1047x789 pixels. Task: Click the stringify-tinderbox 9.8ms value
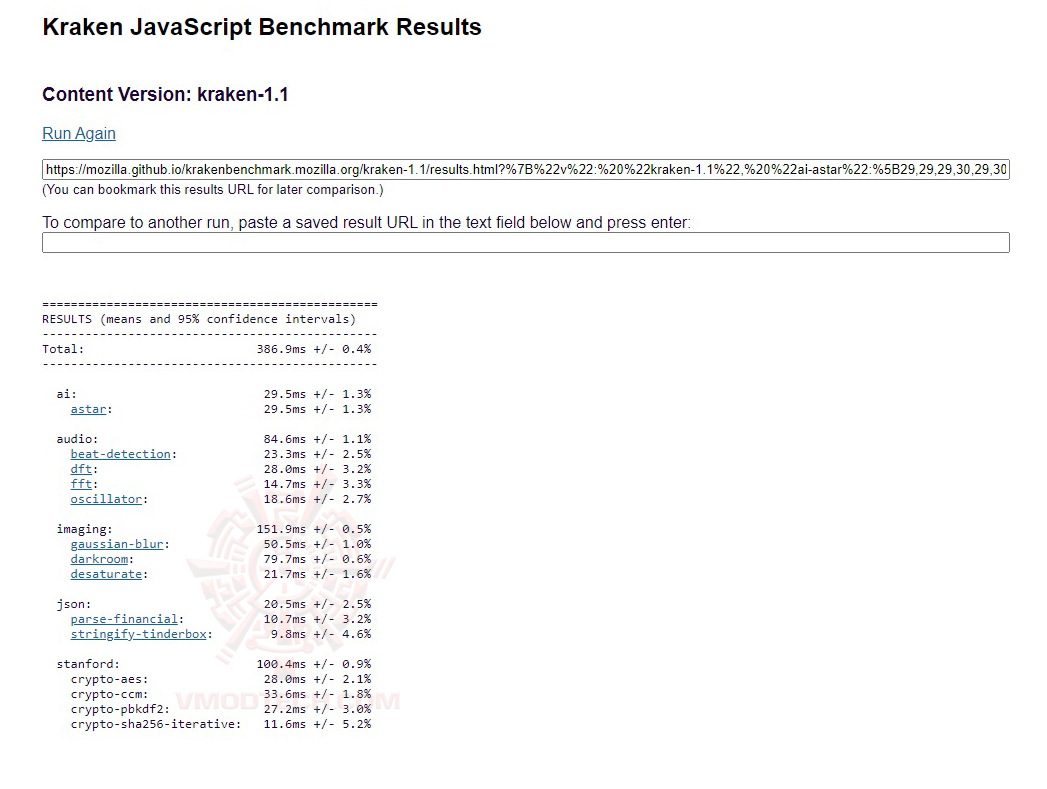(288, 634)
